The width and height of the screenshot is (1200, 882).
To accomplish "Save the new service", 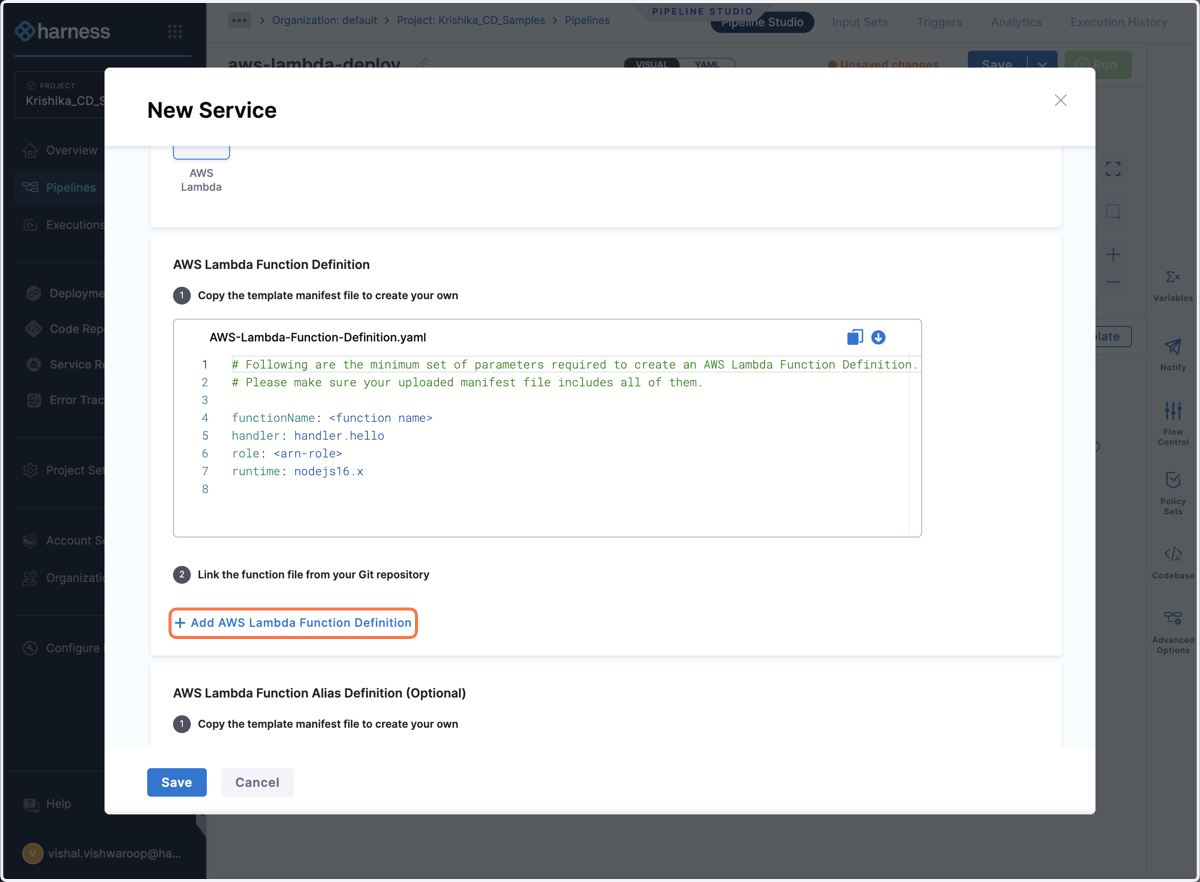I will coord(177,782).
